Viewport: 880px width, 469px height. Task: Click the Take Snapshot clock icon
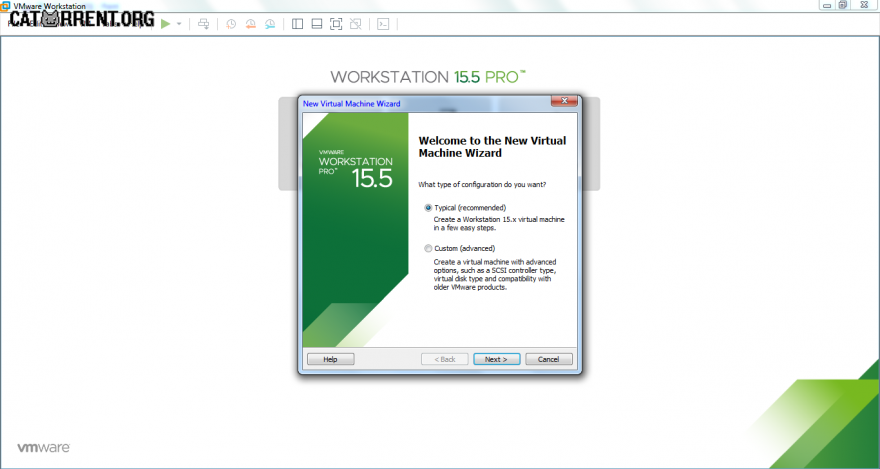[x=231, y=24]
